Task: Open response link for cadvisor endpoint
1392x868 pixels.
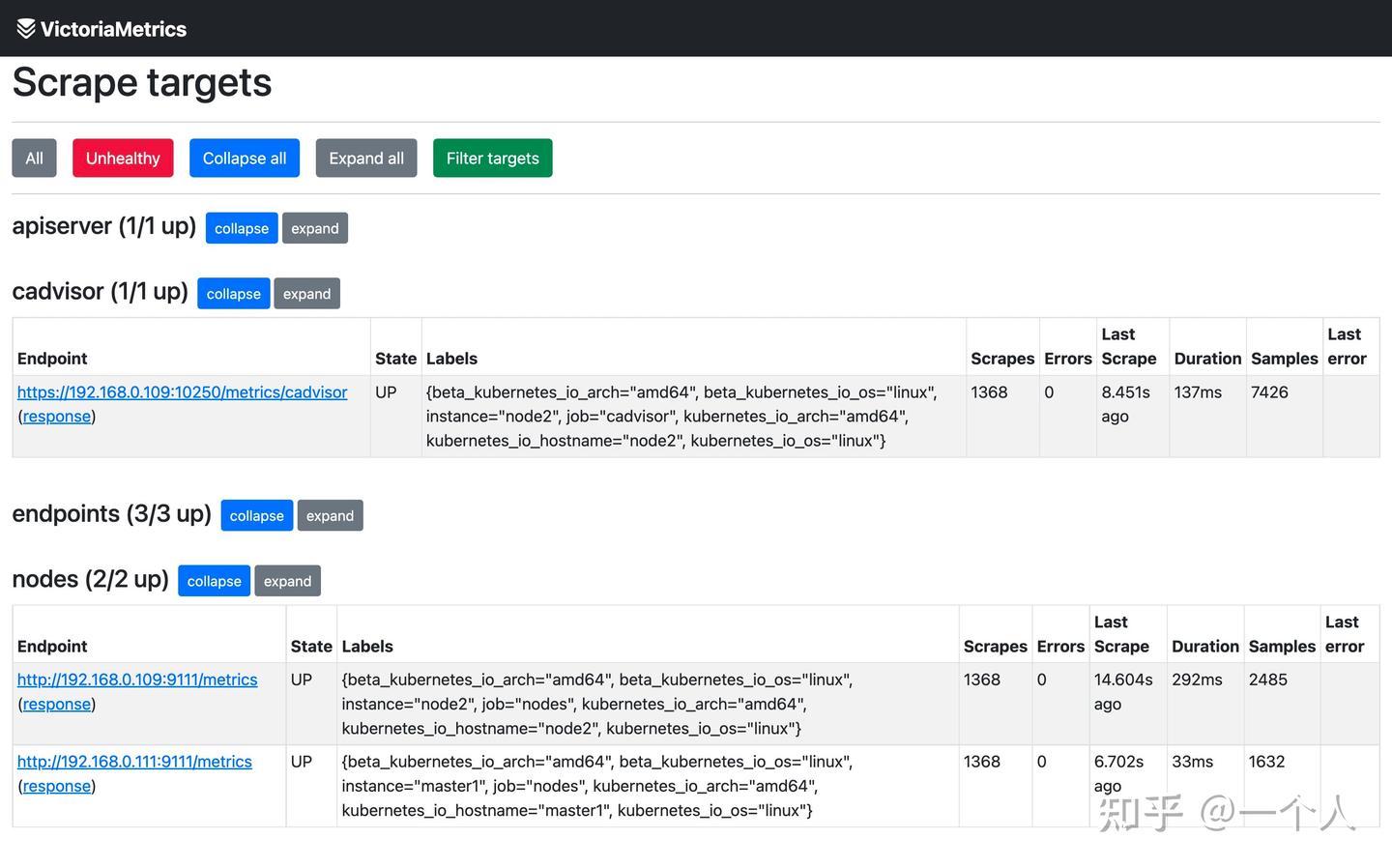Action: 57,417
